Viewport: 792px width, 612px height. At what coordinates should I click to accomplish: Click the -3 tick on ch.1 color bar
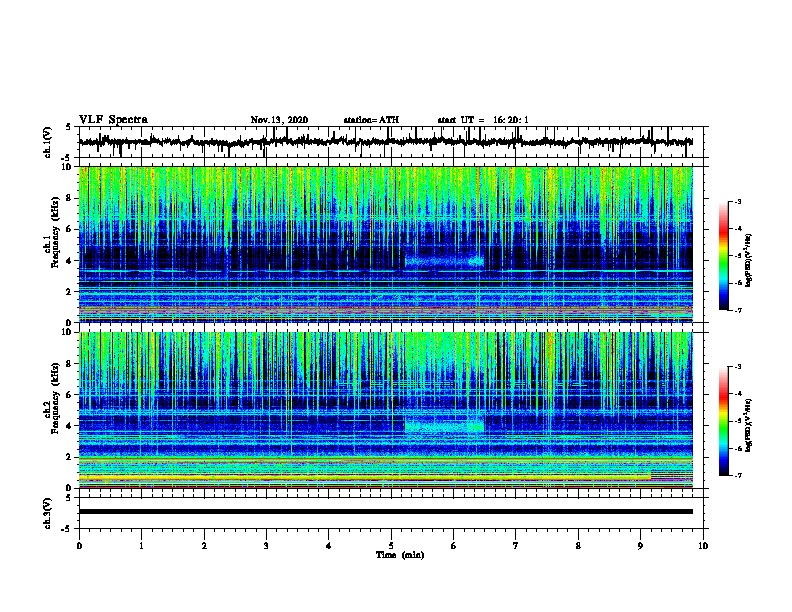(x=738, y=201)
